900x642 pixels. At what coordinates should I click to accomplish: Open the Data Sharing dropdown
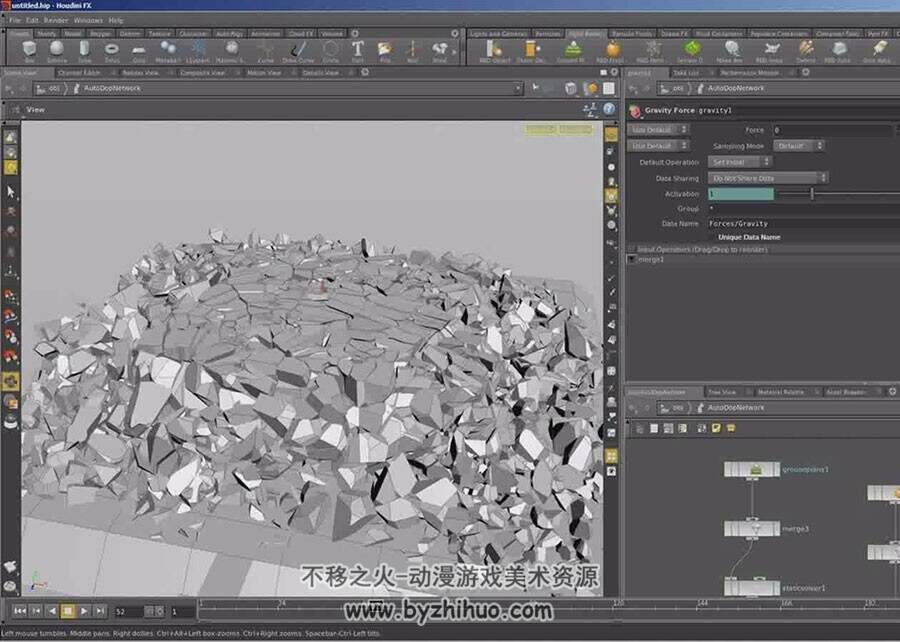[767, 178]
